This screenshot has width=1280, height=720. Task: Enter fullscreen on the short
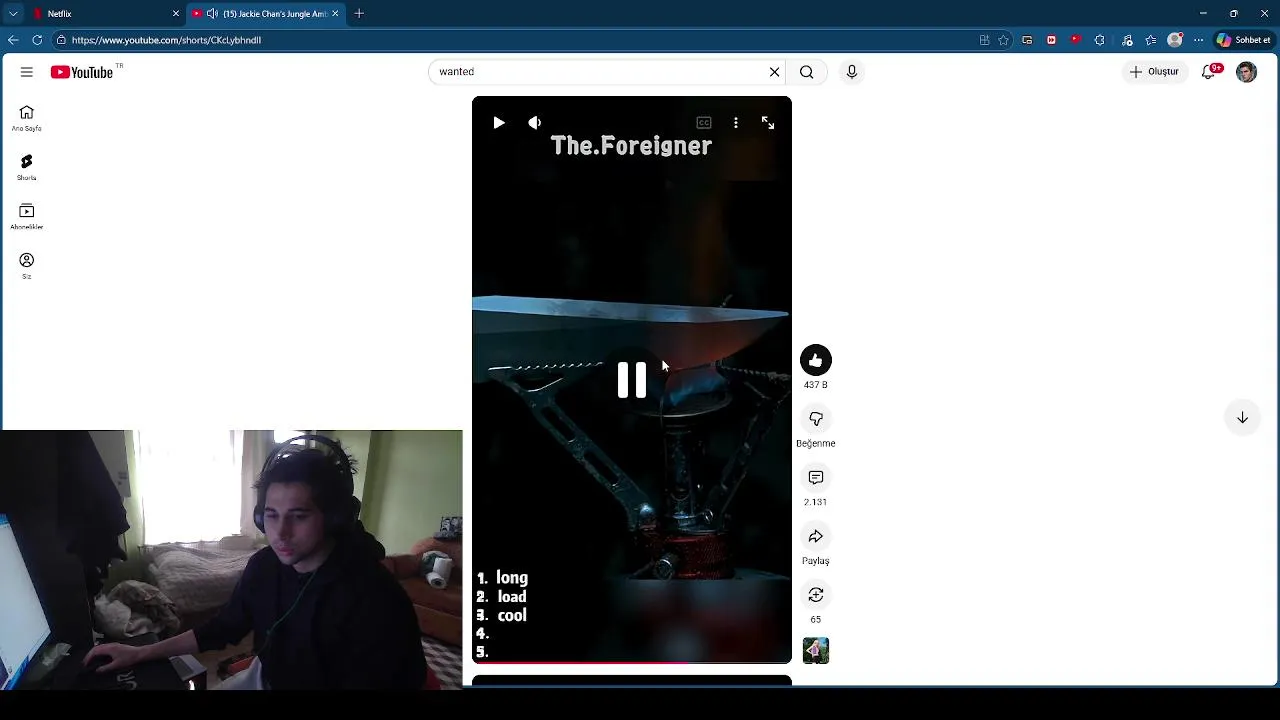click(768, 123)
